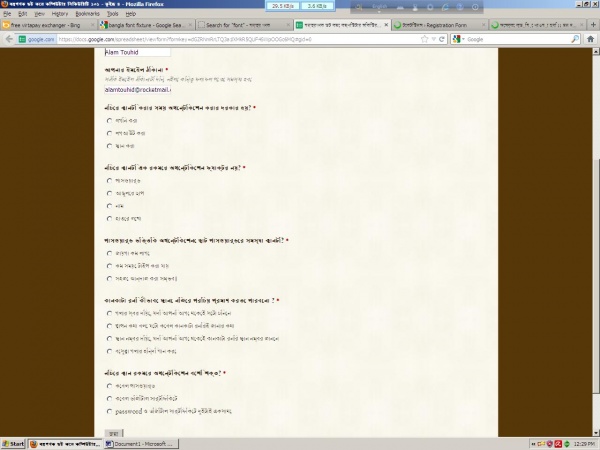
Task: Open the File menu
Action: tap(7, 14)
